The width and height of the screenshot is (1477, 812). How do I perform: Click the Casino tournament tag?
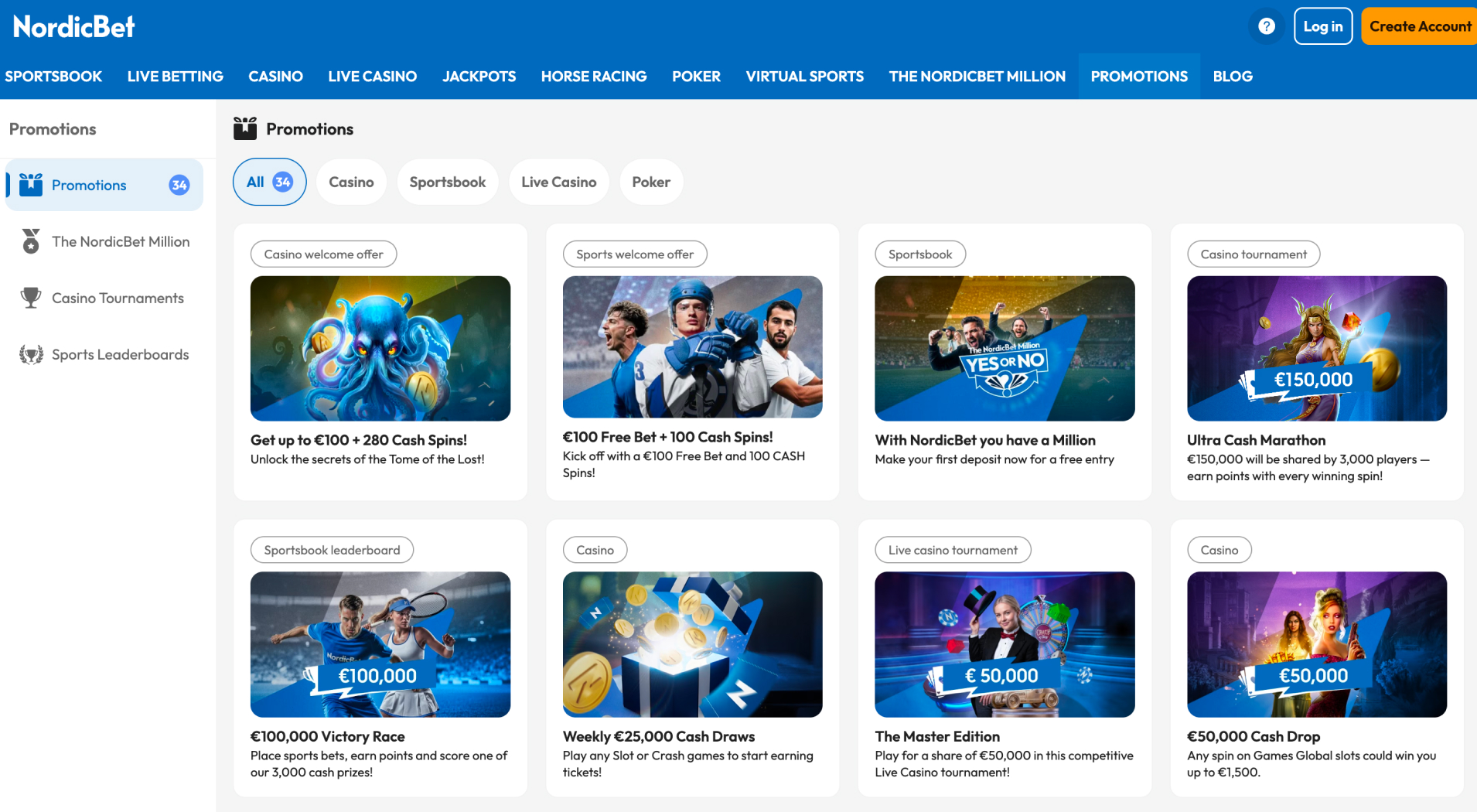[1254, 254]
